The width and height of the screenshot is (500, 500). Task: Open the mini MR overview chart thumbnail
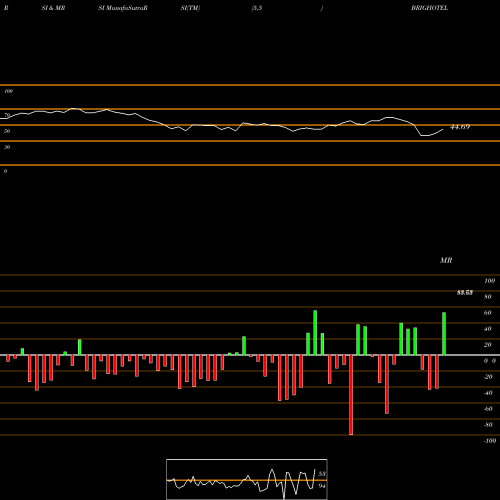247,479
